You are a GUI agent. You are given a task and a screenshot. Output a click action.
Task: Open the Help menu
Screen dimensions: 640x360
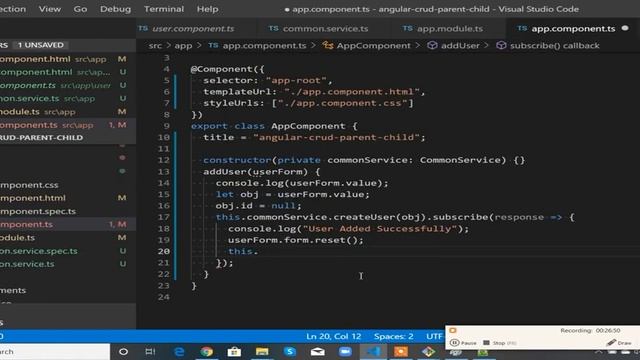(207, 9)
